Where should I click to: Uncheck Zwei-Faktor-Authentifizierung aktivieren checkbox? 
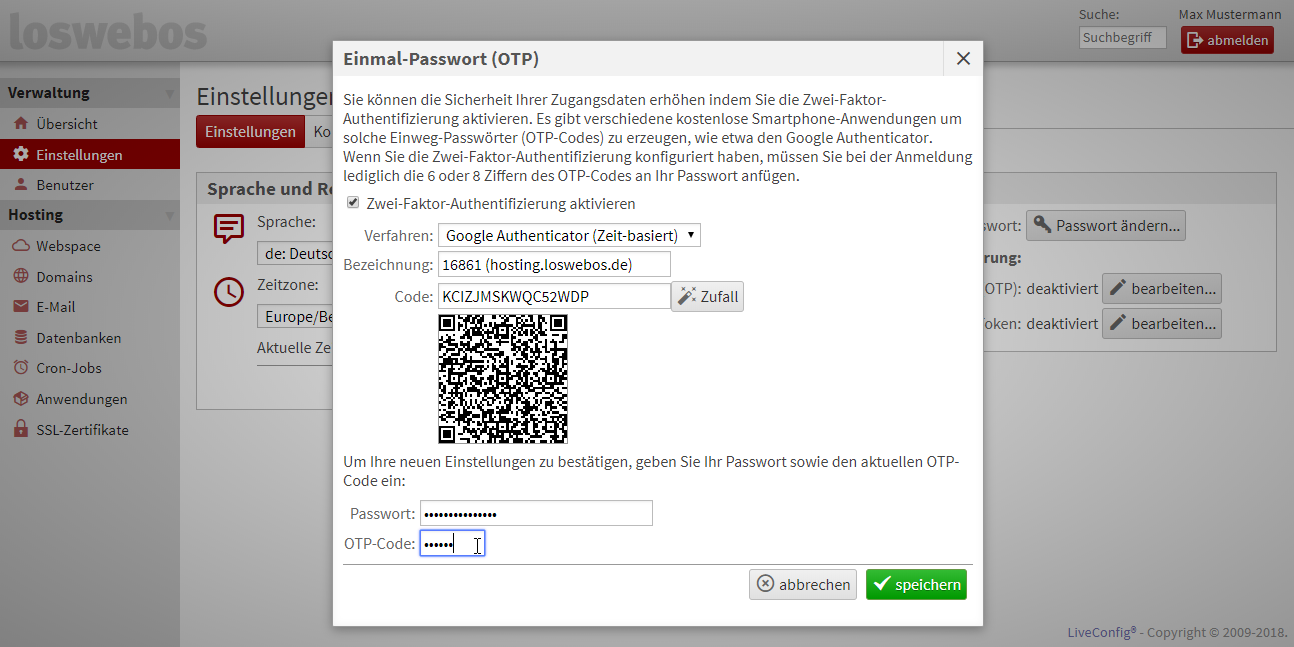pyautogui.click(x=353, y=203)
